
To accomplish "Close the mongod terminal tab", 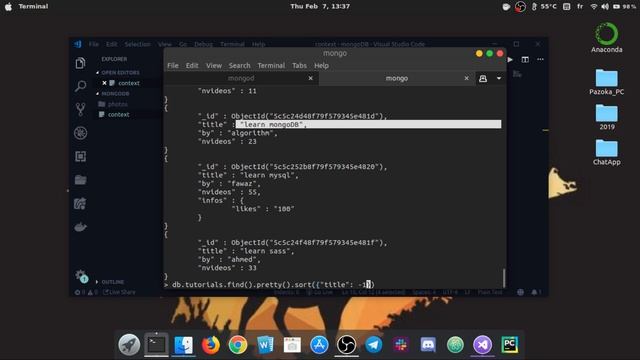I will 310,78.
